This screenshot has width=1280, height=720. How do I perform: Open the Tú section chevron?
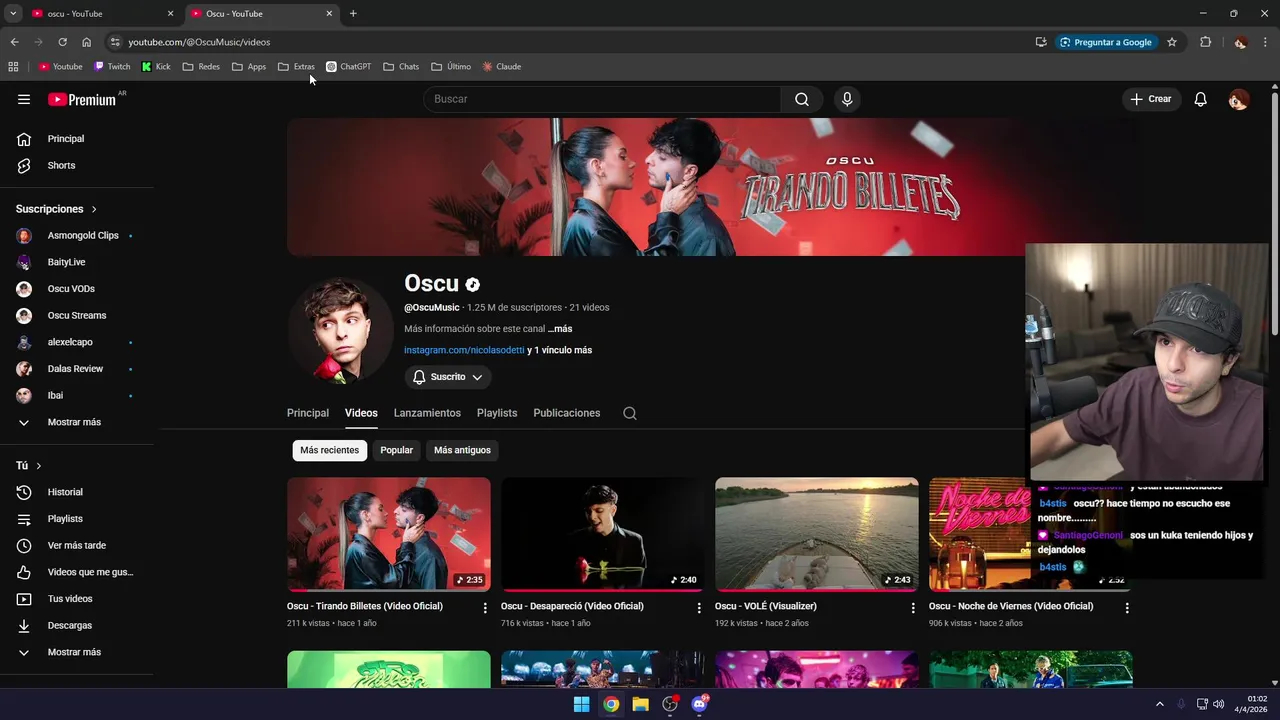tap(39, 466)
